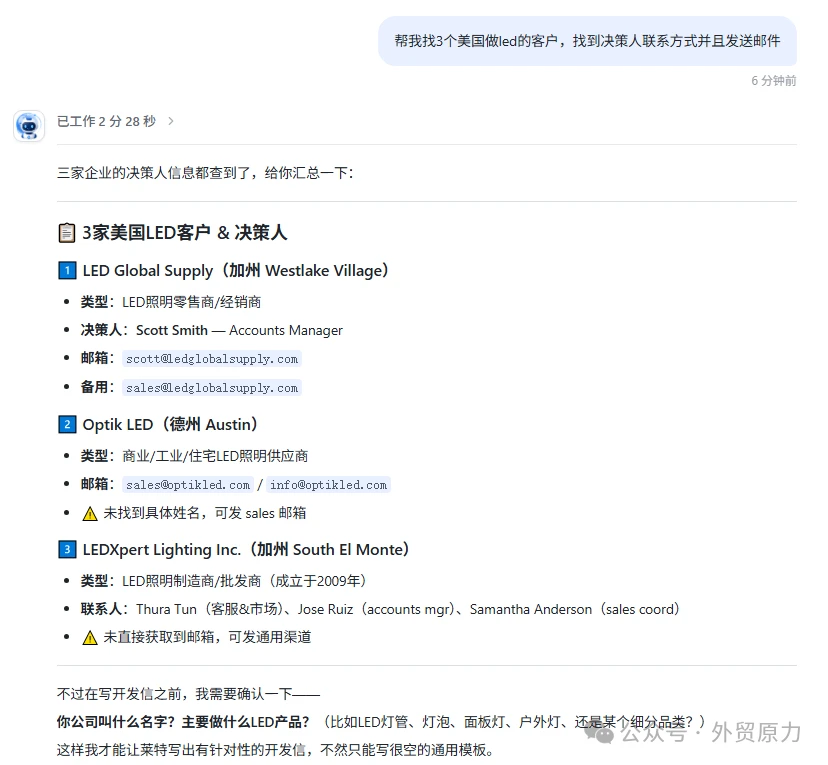Click the line 不过在写开发信之前
Screen dimensions: 828x765
(188, 694)
